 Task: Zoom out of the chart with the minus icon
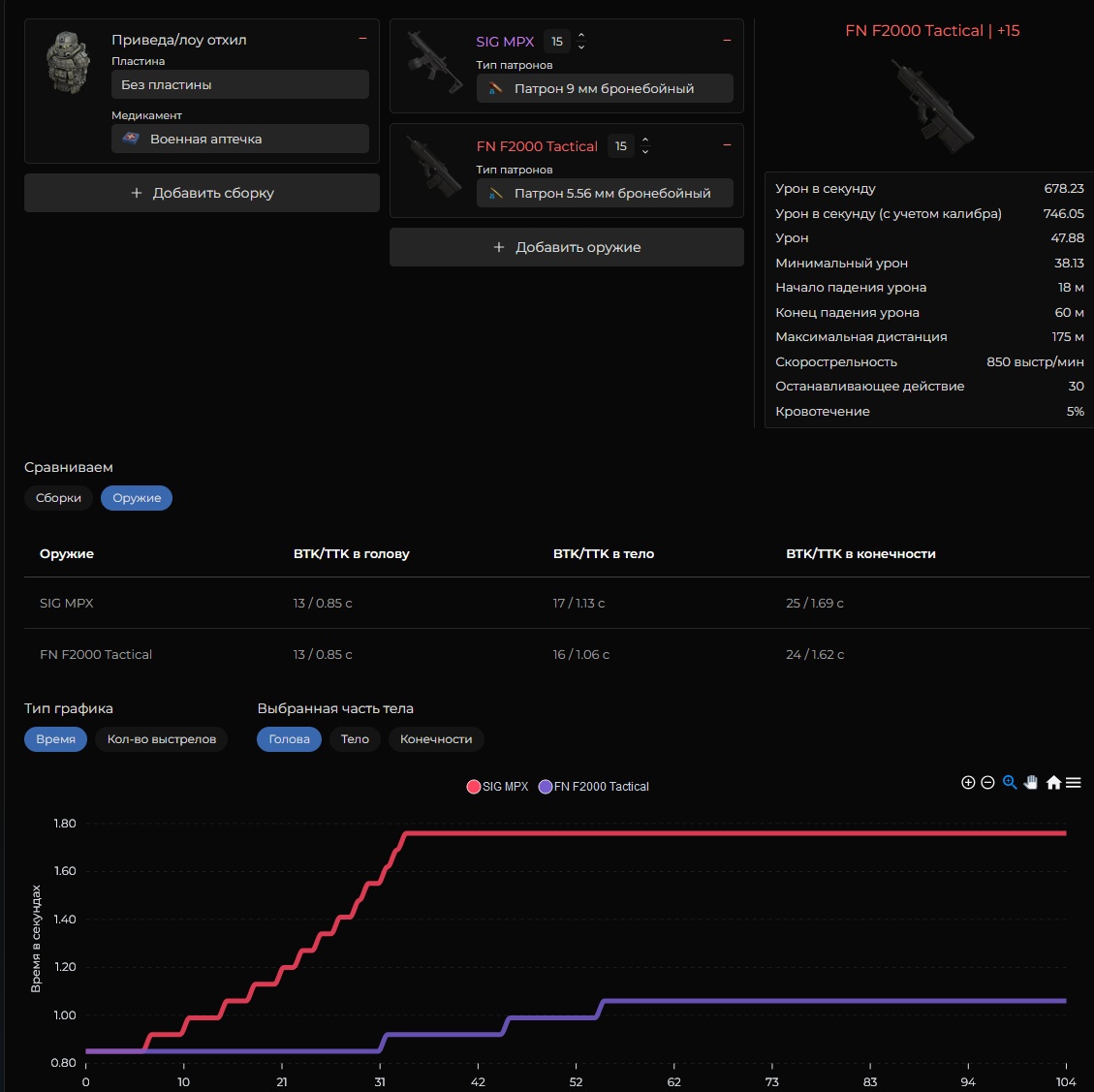(987, 782)
